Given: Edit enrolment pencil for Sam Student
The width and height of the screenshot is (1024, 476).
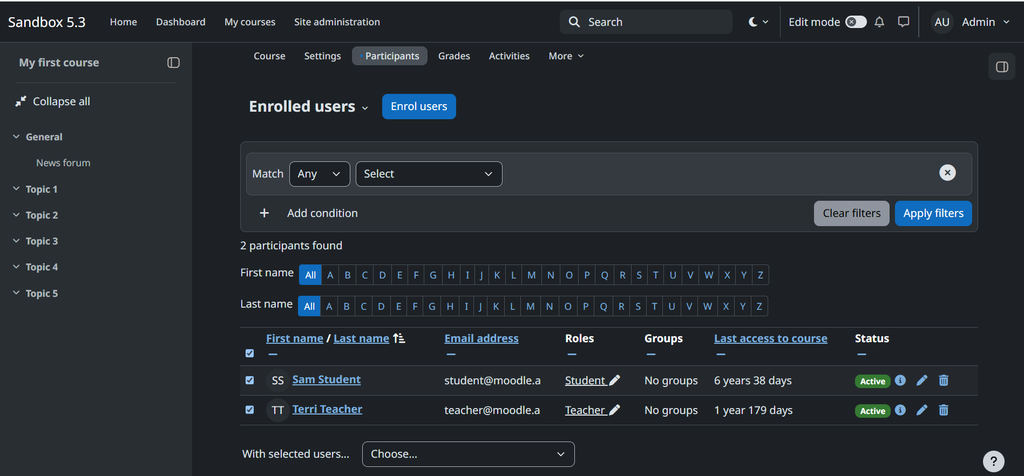Looking at the screenshot, I should [922, 380].
